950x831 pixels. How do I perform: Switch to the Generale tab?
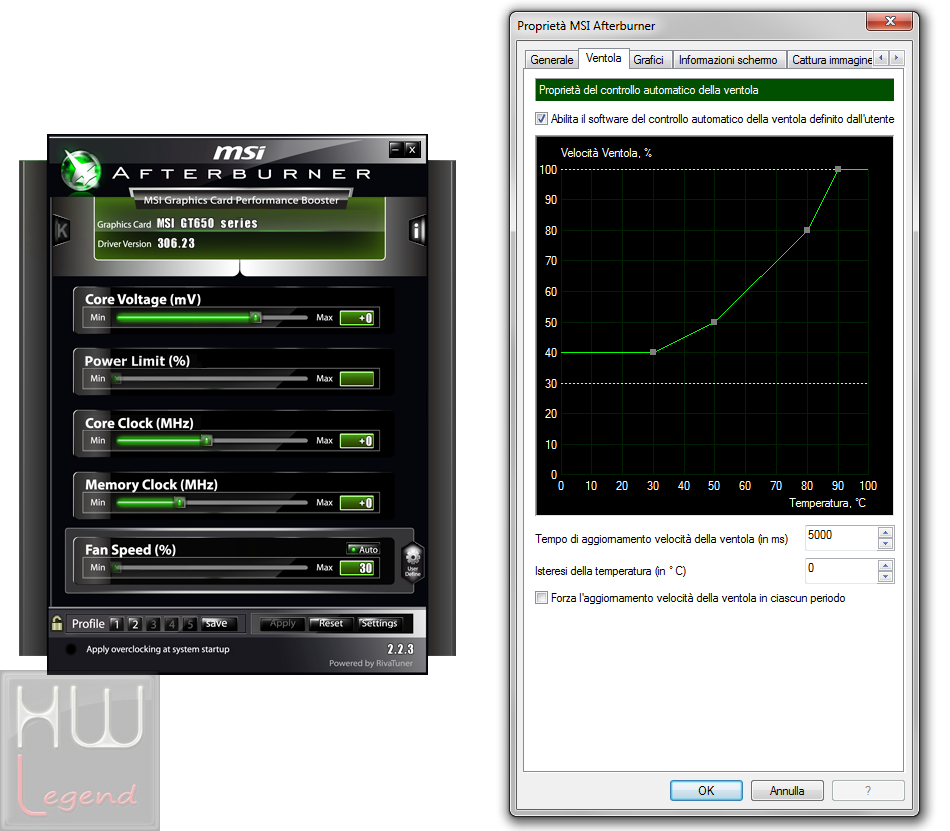coord(551,60)
